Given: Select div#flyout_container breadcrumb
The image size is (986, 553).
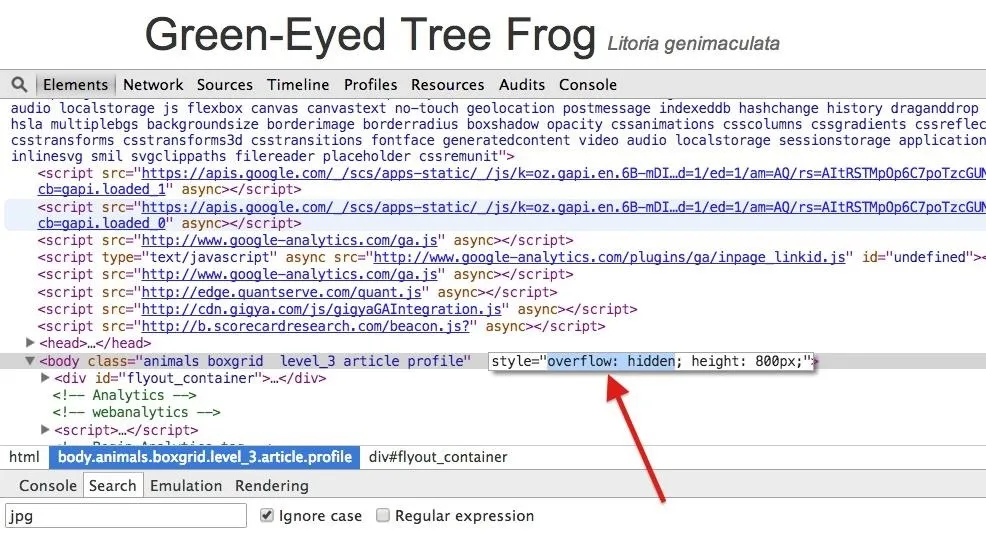Looking at the screenshot, I should pyautogui.click(x=438, y=457).
